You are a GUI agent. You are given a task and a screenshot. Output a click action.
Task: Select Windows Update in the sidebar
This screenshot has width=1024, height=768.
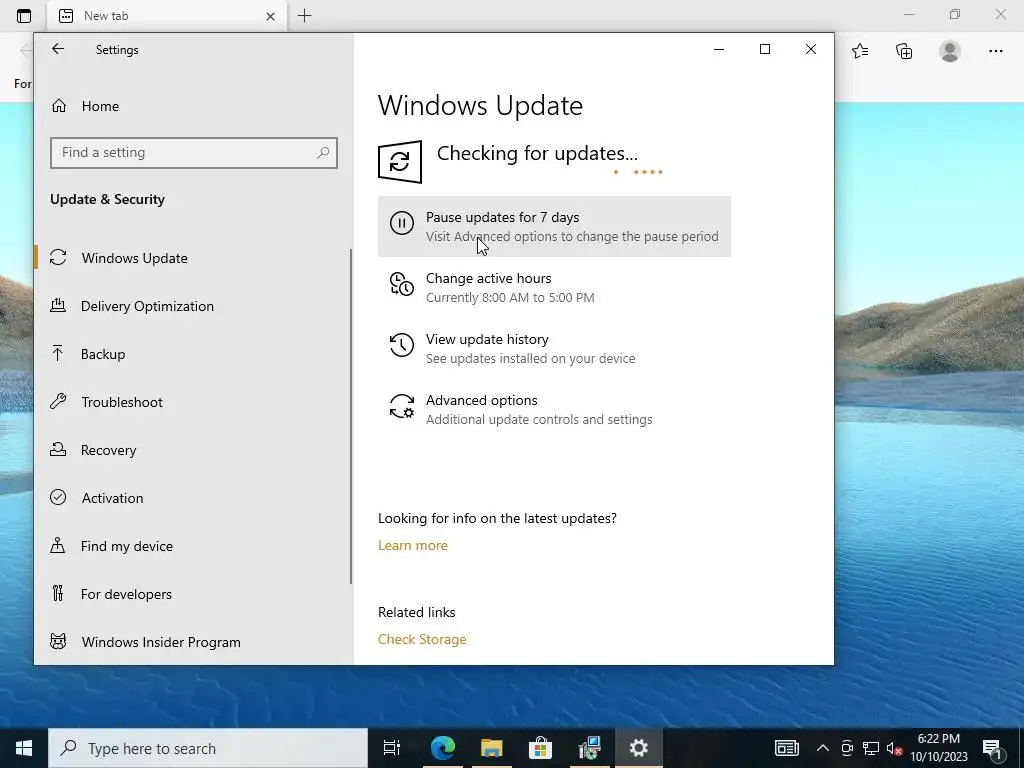tap(193, 258)
